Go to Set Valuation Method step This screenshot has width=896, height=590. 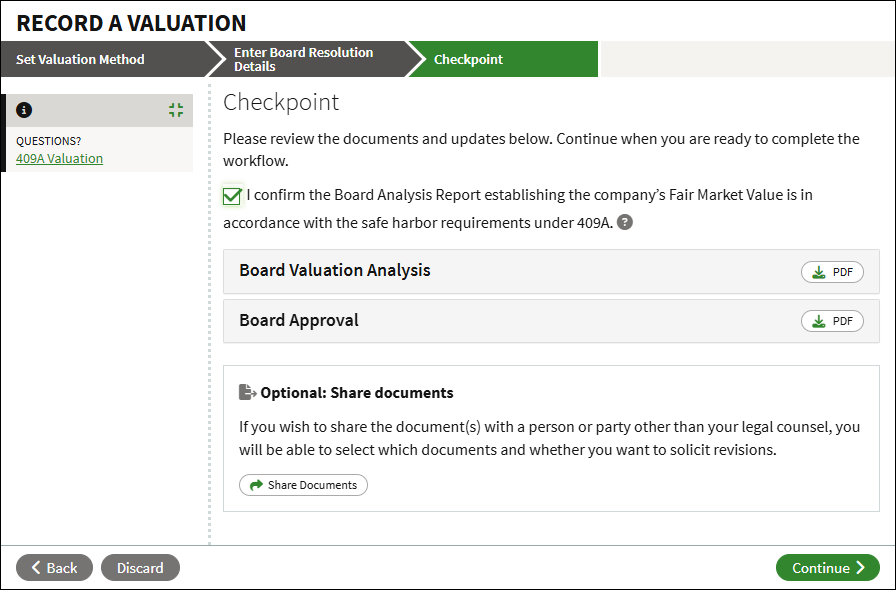(x=103, y=59)
